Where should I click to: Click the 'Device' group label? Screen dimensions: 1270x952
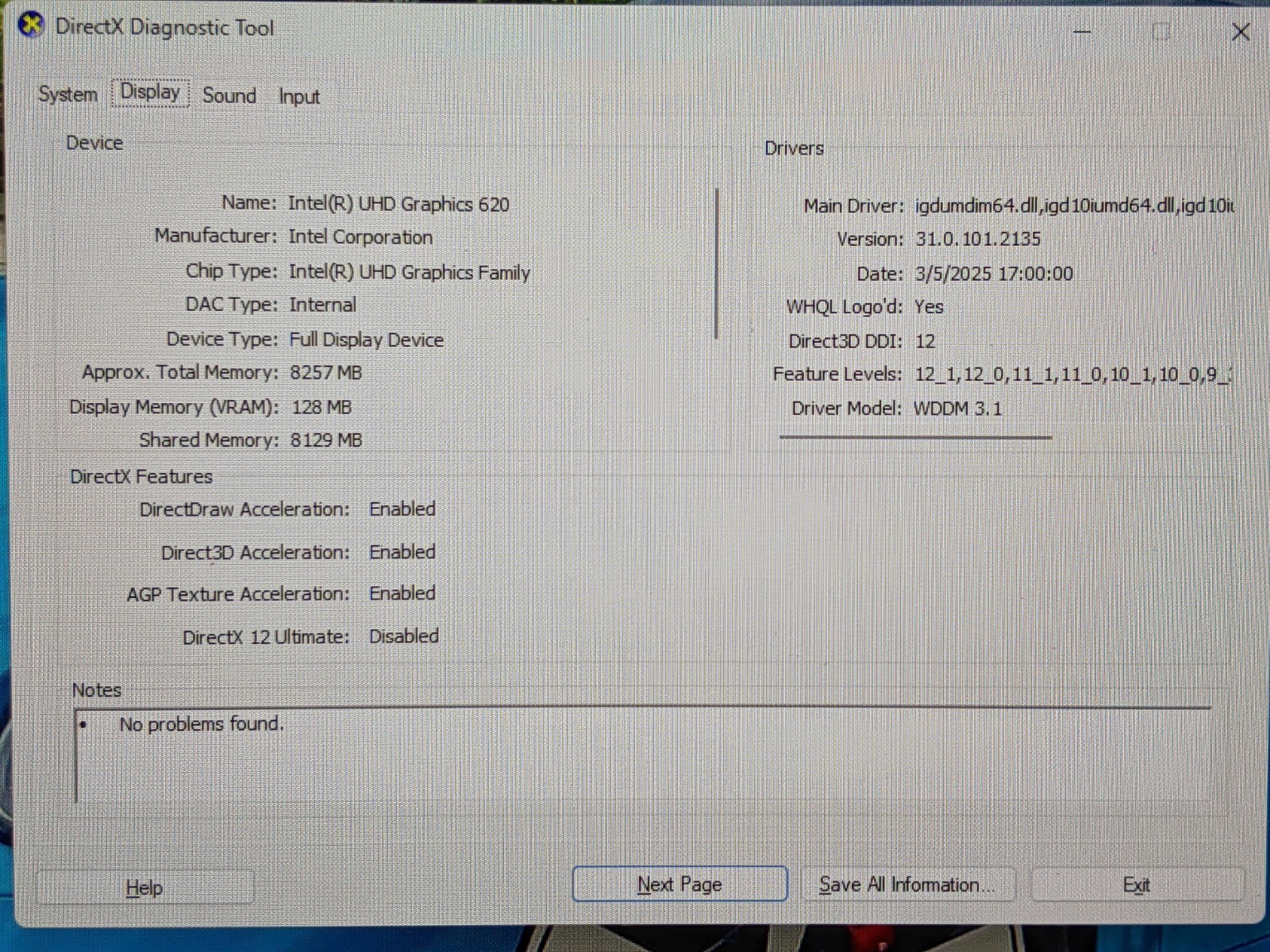[x=94, y=143]
